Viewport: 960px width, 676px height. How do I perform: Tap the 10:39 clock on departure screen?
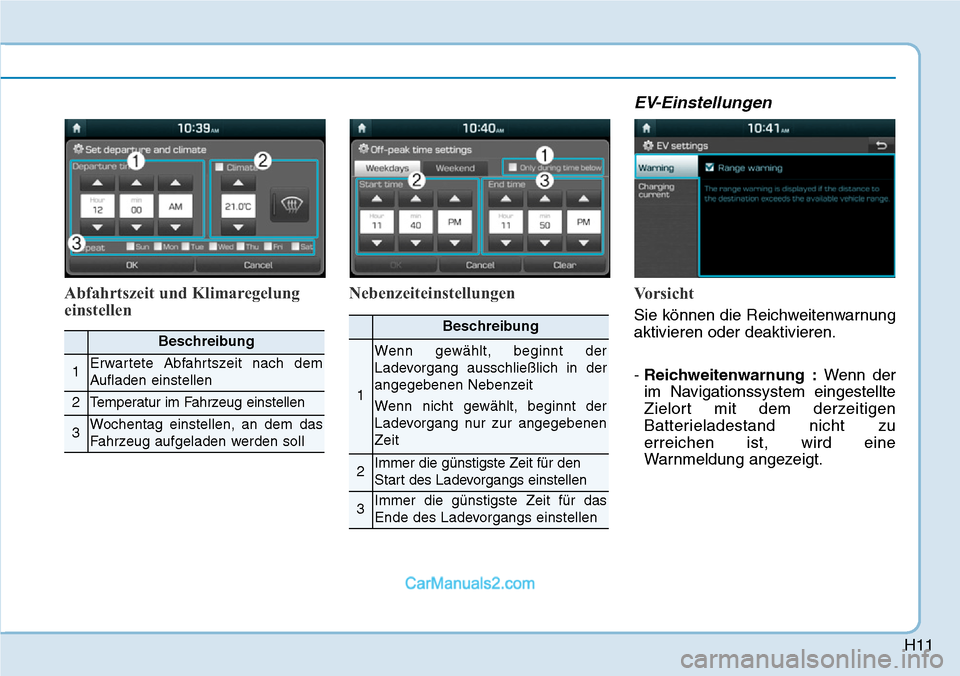198,128
